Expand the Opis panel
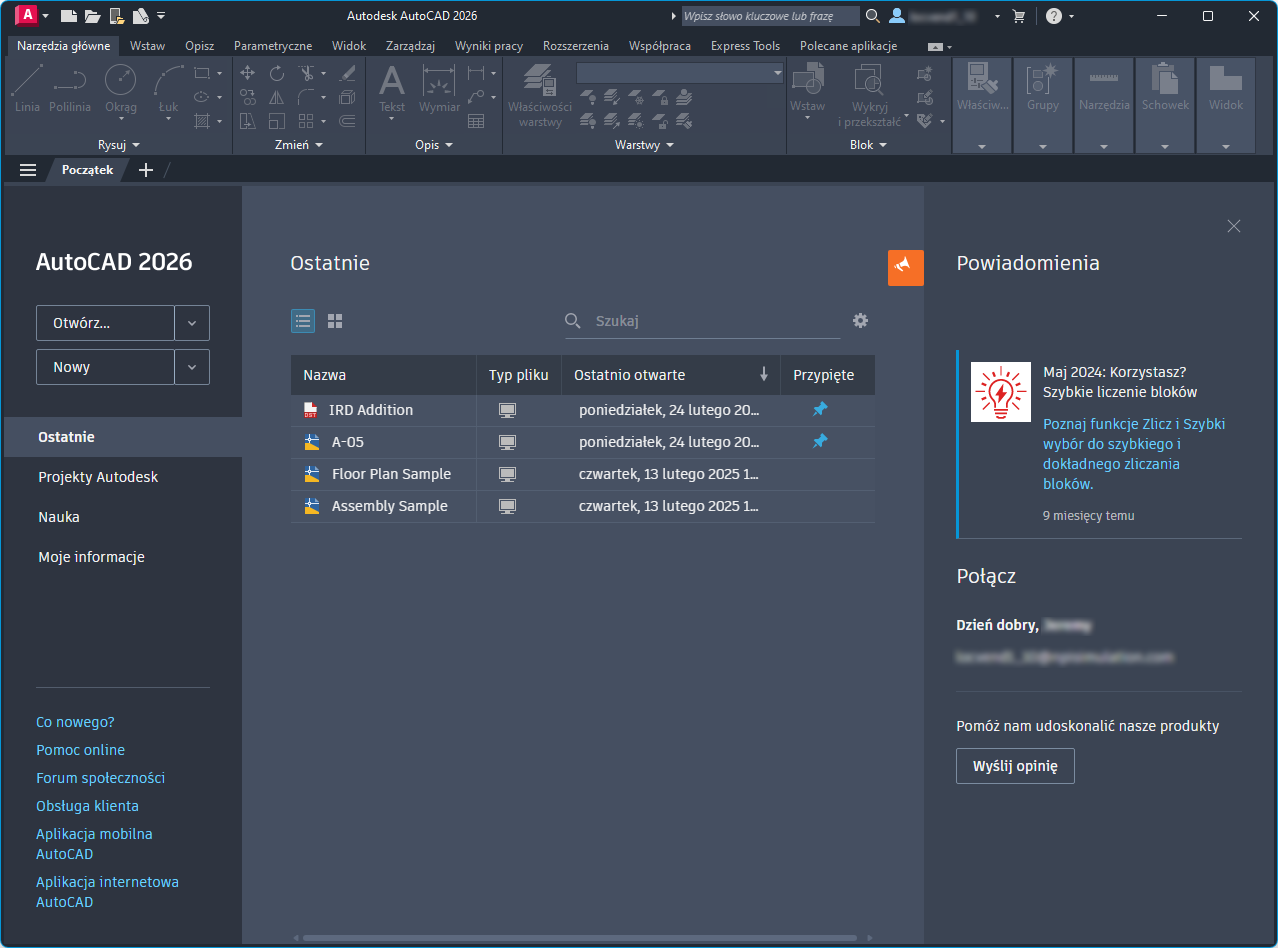 click(434, 145)
